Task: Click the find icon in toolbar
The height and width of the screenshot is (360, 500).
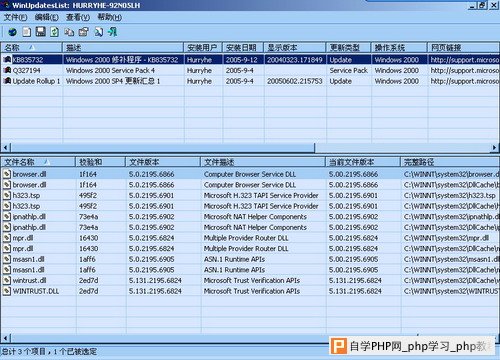Action: (x=99, y=32)
